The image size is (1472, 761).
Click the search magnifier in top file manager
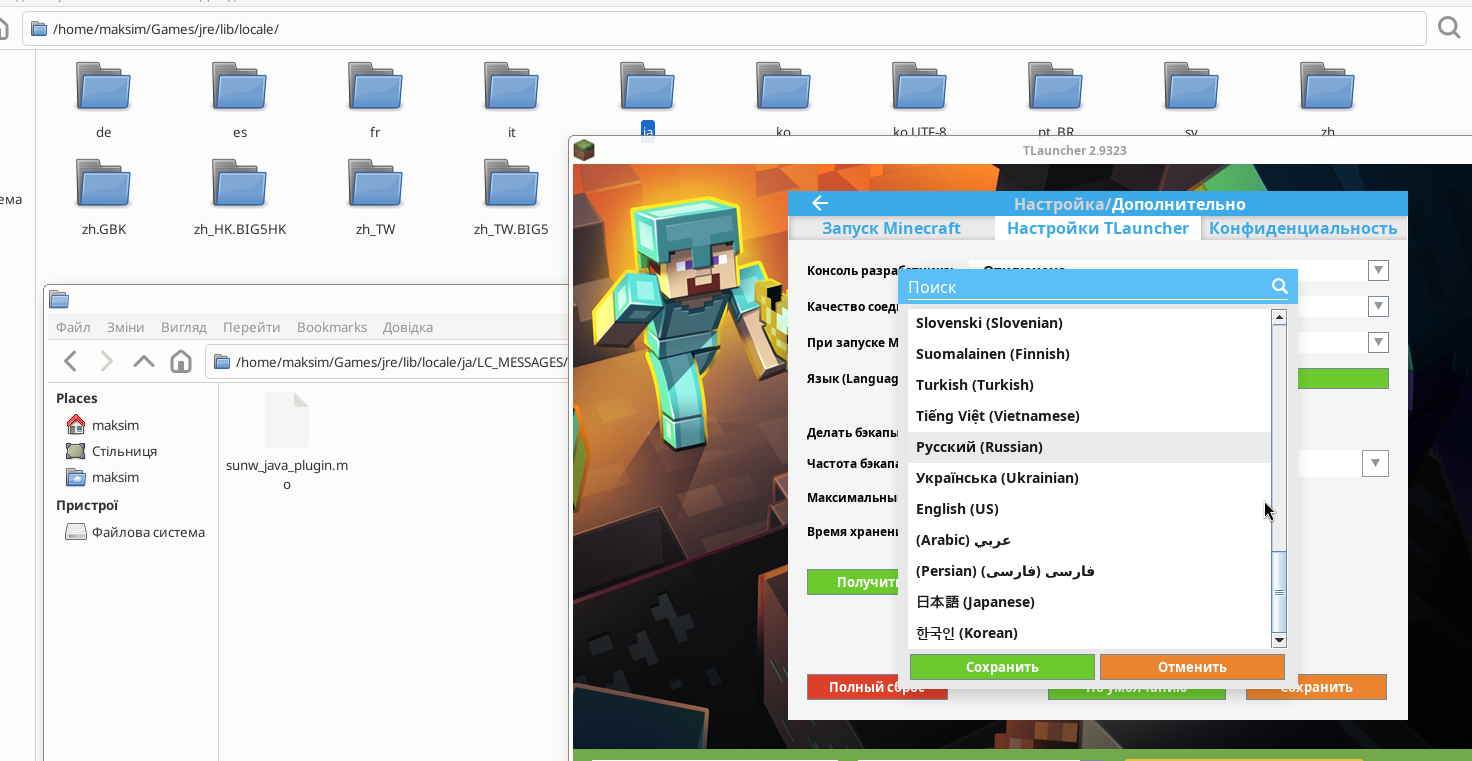coord(1449,28)
